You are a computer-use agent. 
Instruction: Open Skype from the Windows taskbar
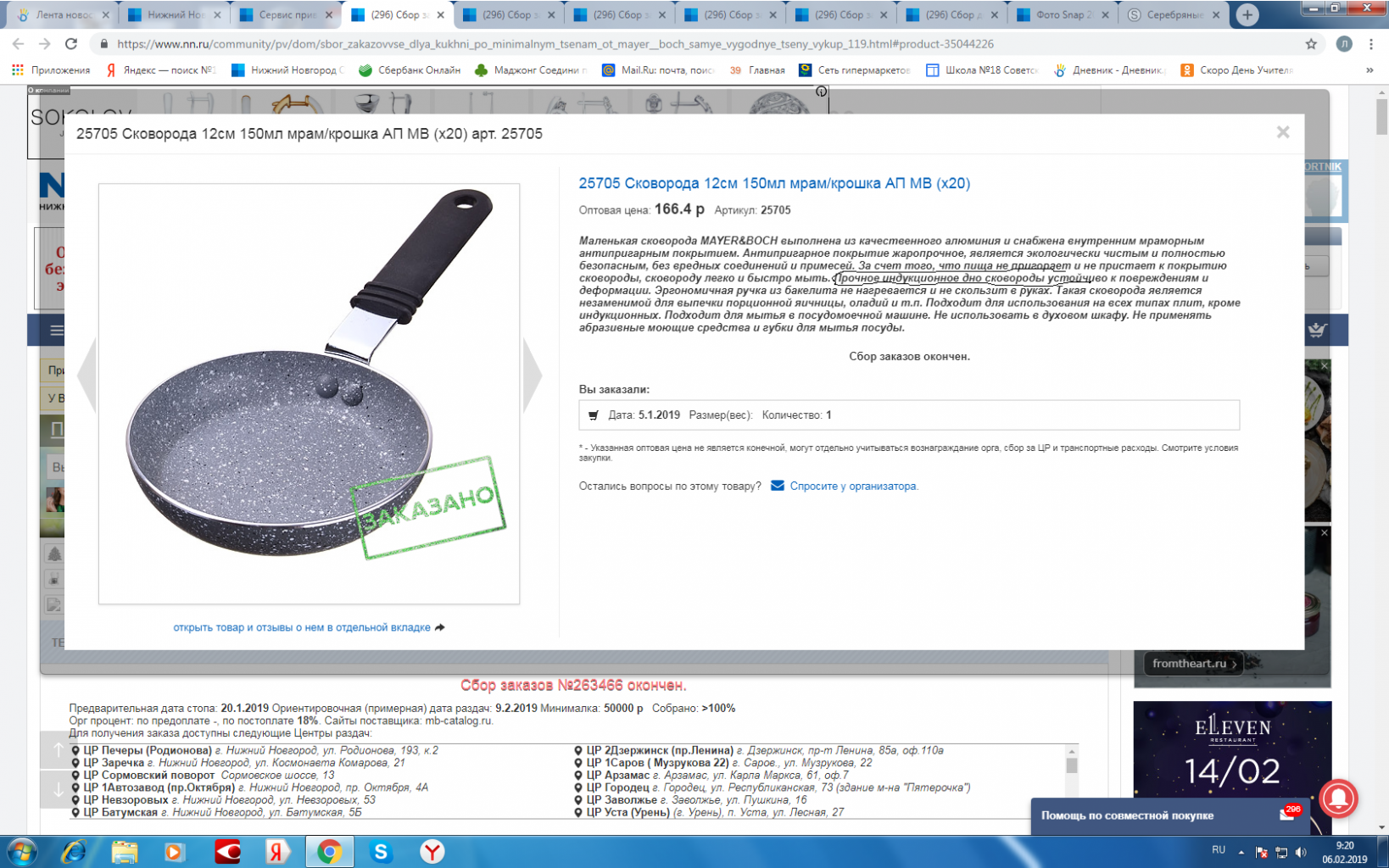coord(381,851)
